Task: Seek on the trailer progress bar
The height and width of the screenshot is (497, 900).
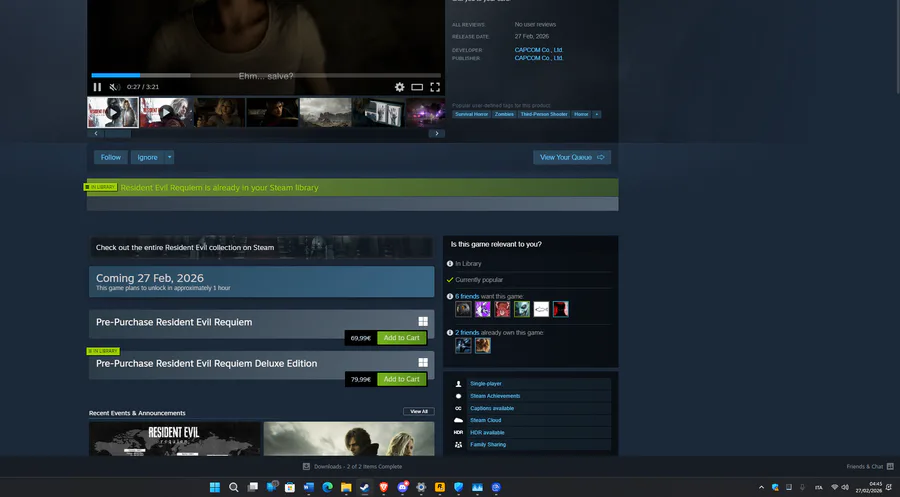Action: pyautogui.click(x=266, y=75)
